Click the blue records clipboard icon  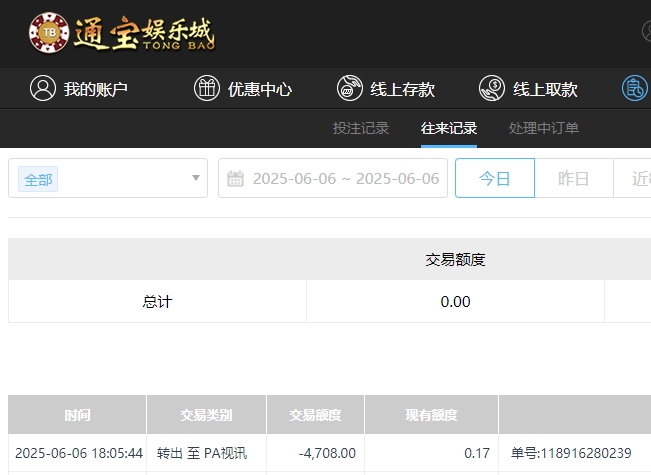635,88
